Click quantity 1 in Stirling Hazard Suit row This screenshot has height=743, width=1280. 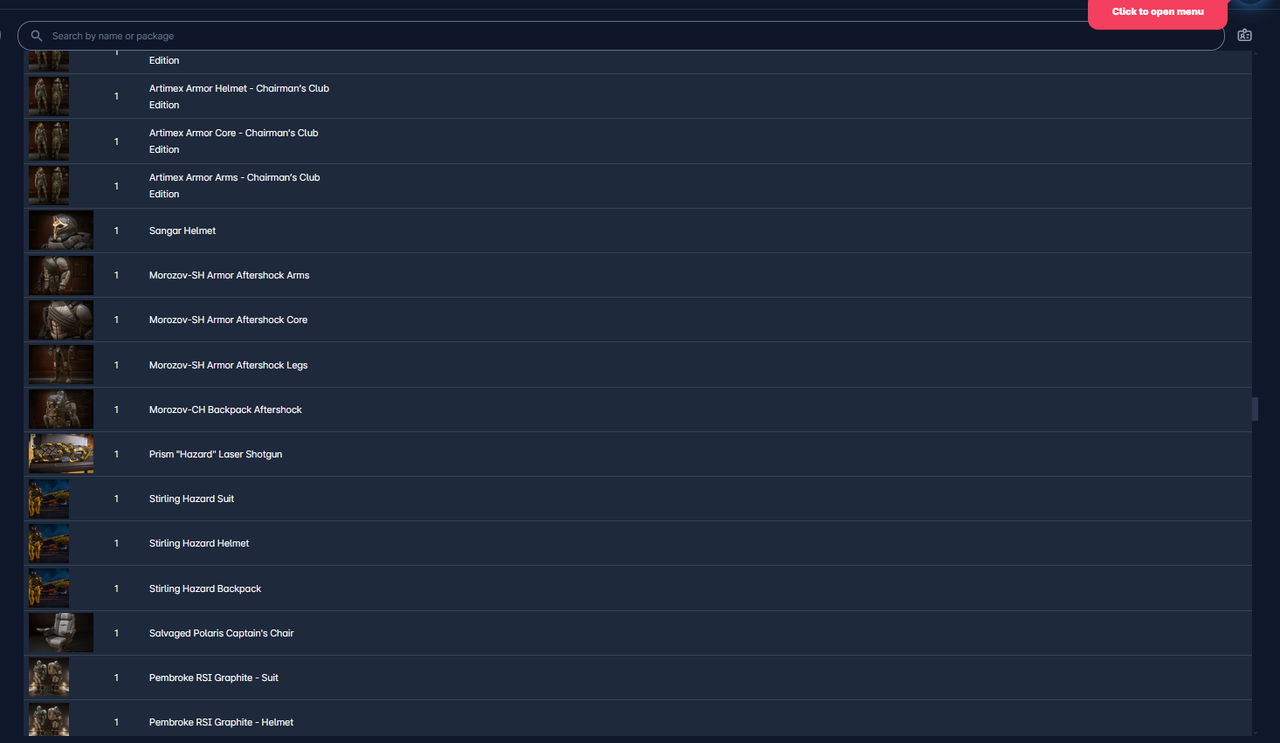click(116, 499)
